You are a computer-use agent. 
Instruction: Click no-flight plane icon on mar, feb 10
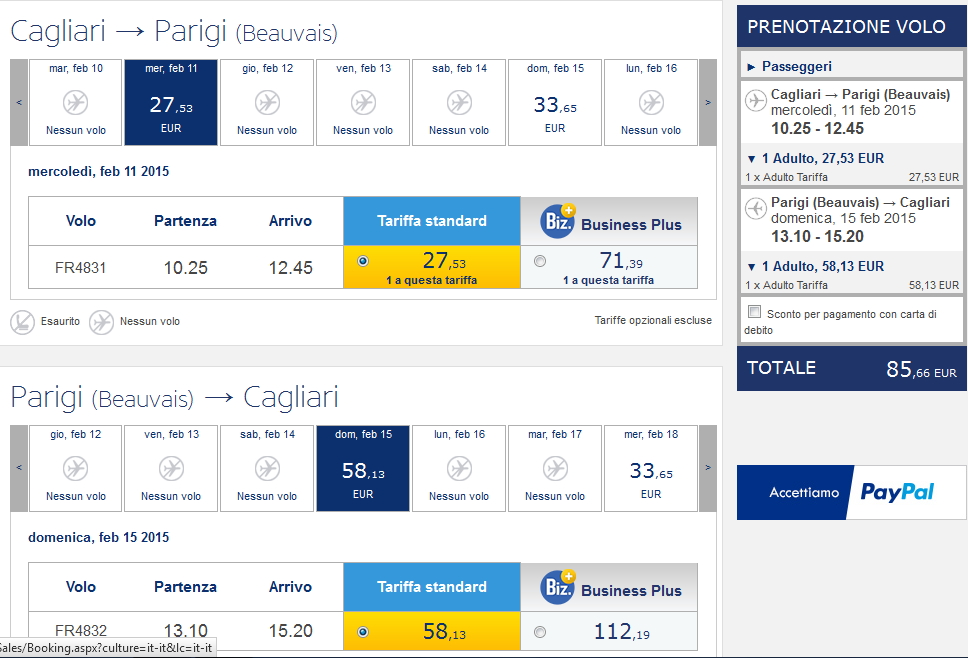click(75, 102)
